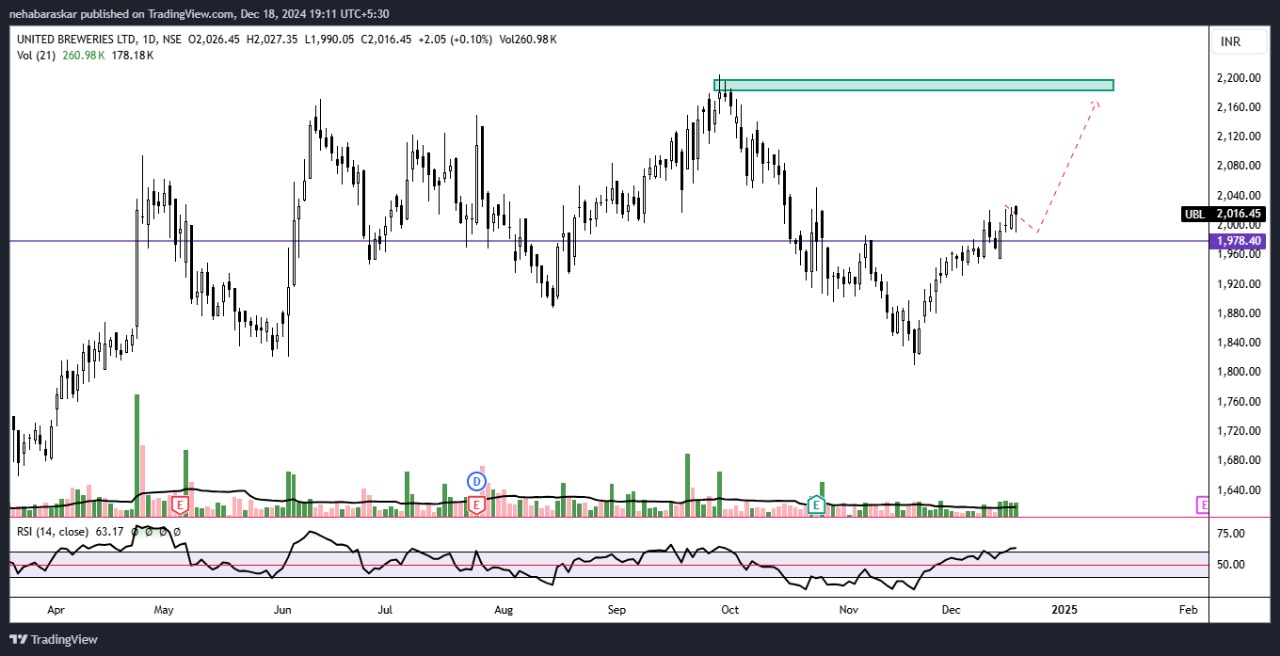The height and width of the screenshot is (656, 1280).
Task: Click the 2,120.00 price axis label
Action: 1238,136
